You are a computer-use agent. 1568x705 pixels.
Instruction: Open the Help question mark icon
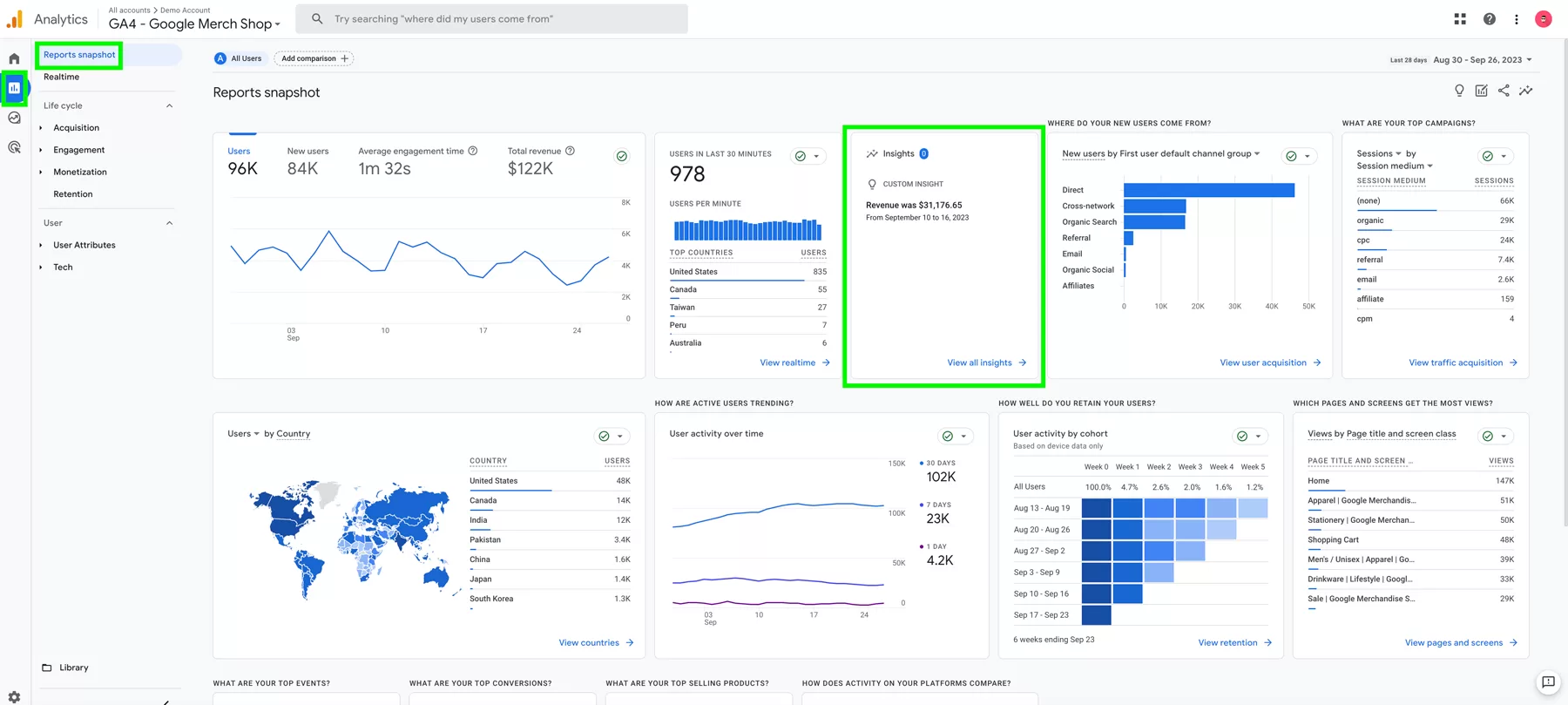(1490, 18)
